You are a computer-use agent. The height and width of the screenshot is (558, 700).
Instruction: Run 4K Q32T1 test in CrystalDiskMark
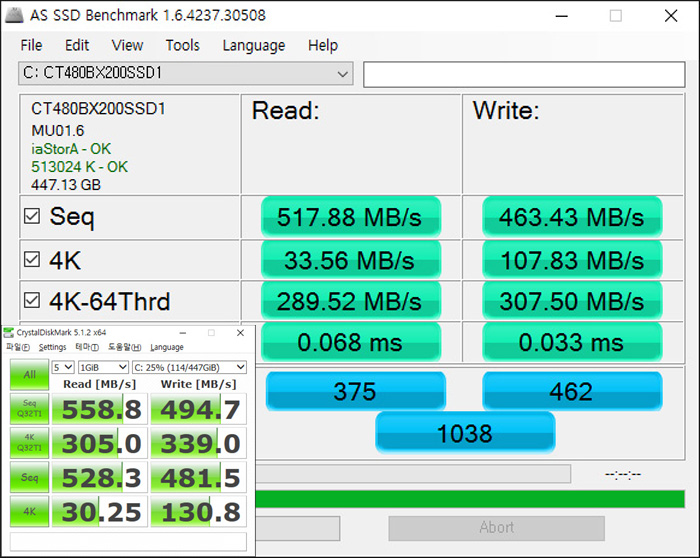point(29,443)
